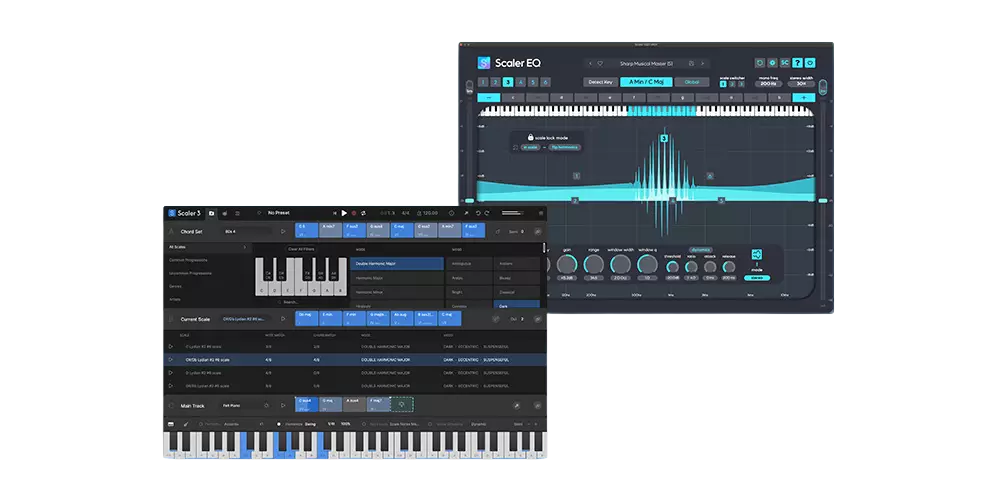
Task: Click the Undo arrow in Scaler 3
Action: point(477,213)
